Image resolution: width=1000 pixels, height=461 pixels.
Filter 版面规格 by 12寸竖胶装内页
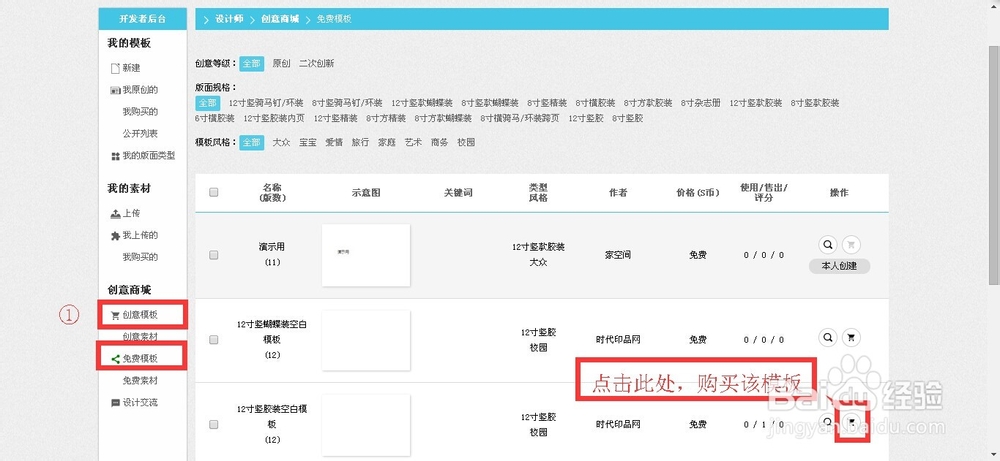(274, 119)
